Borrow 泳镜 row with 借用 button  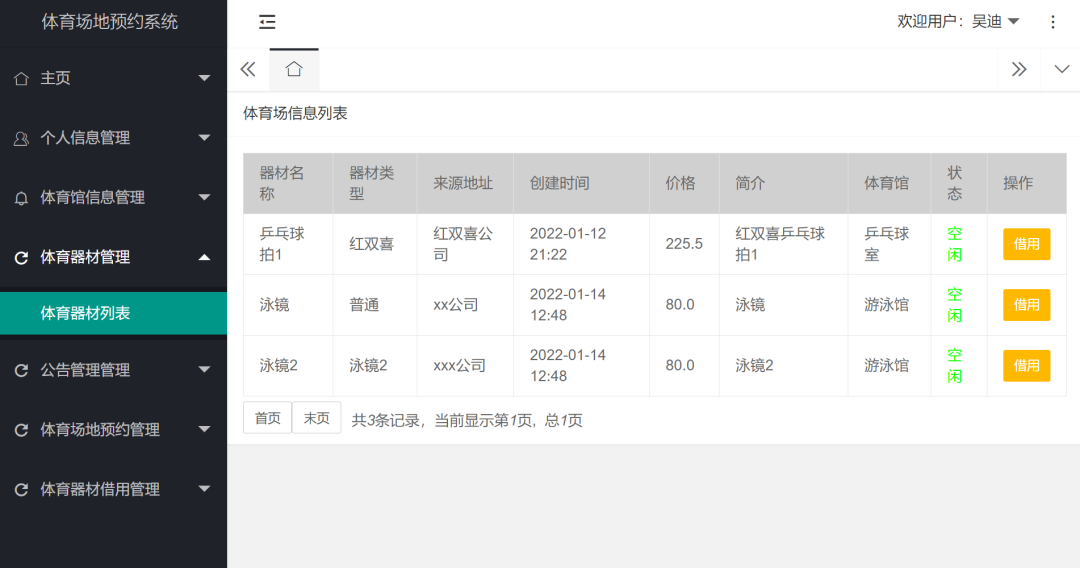pyautogui.click(x=1026, y=305)
